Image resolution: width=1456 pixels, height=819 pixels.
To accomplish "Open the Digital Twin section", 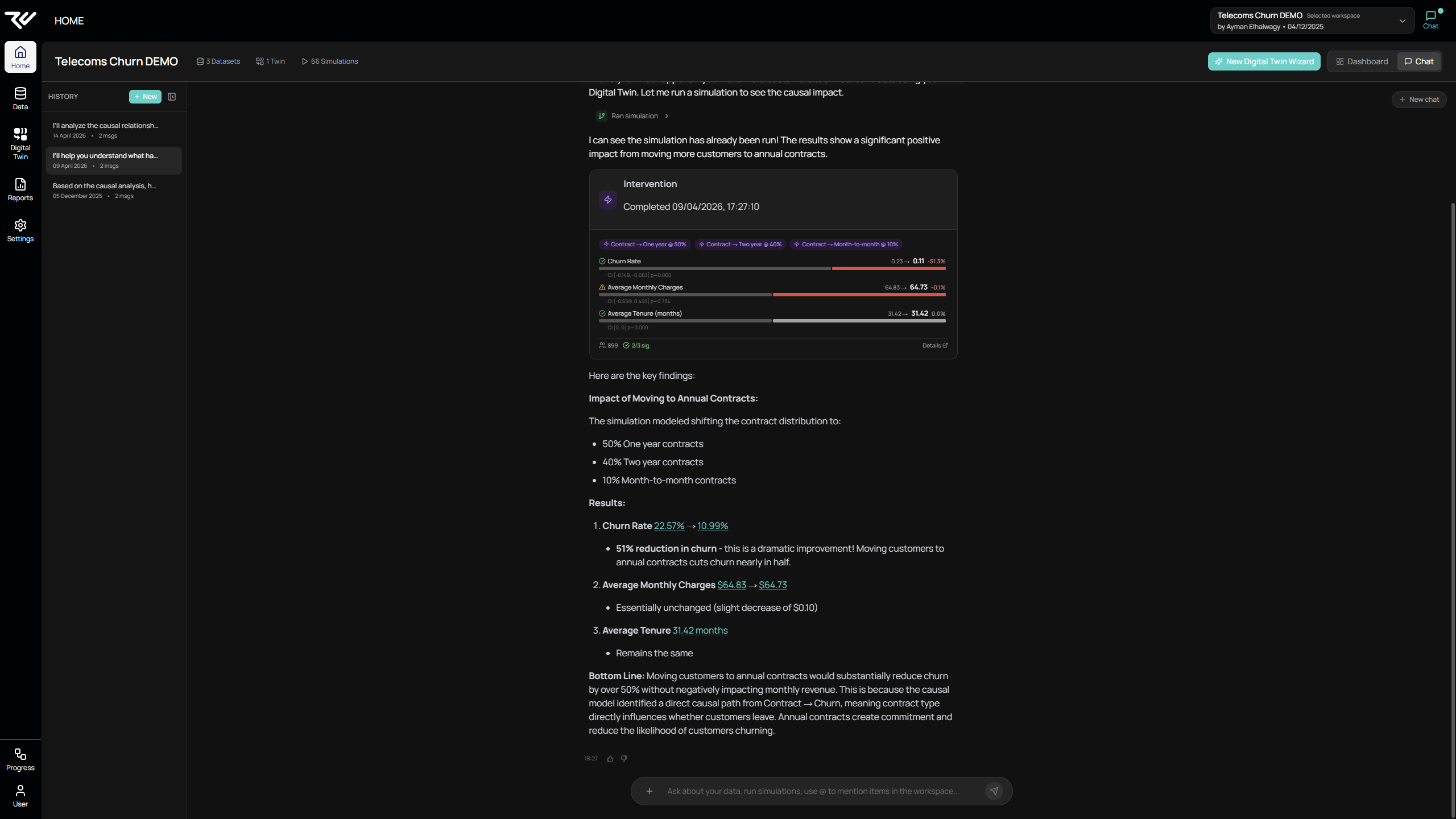I will point(20,142).
